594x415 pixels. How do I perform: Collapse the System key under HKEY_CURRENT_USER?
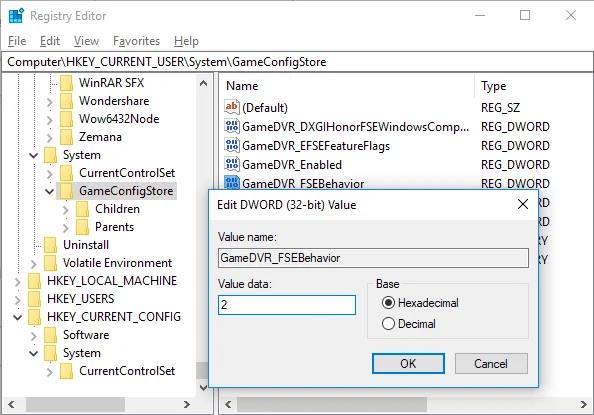[34, 155]
